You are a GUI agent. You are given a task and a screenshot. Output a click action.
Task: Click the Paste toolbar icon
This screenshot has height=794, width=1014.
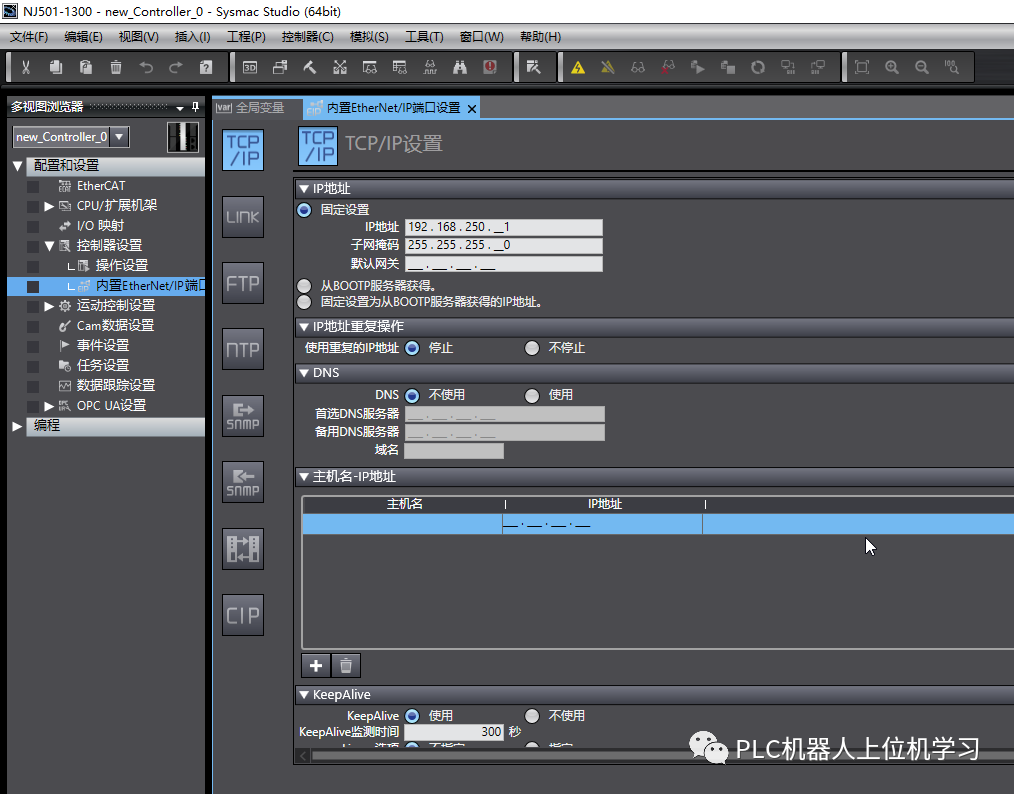85,67
